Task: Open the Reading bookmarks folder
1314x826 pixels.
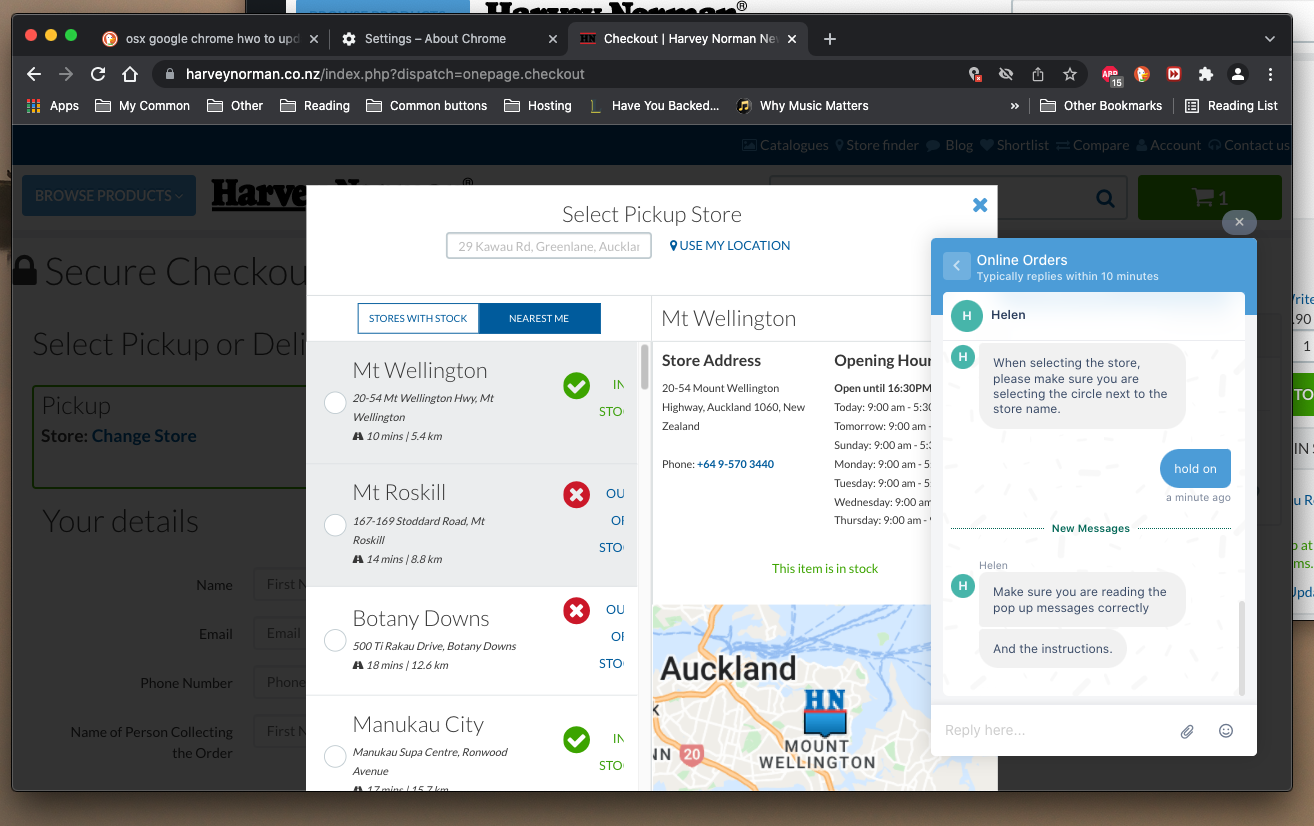Action: (x=315, y=105)
